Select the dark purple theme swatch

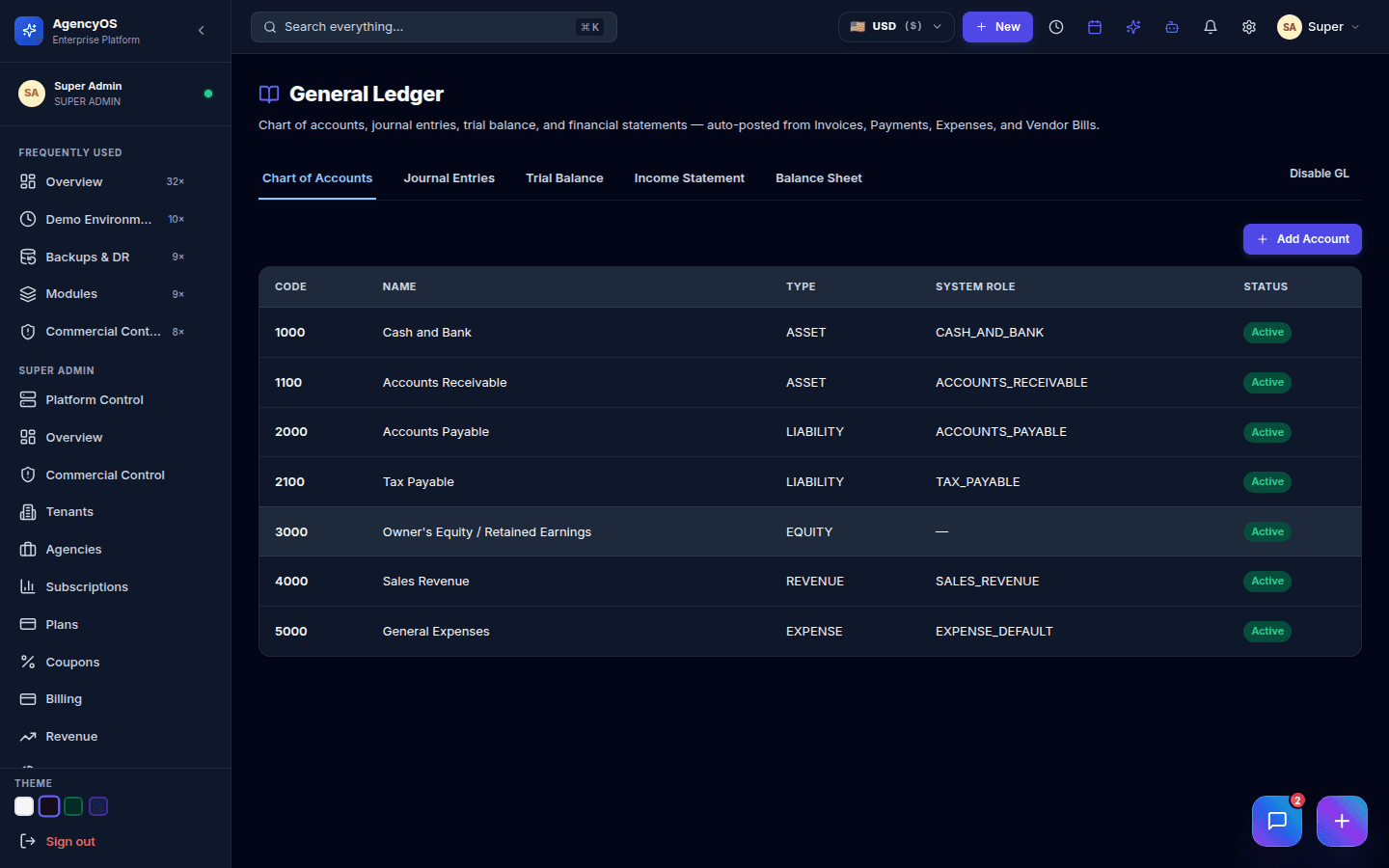point(49,806)
